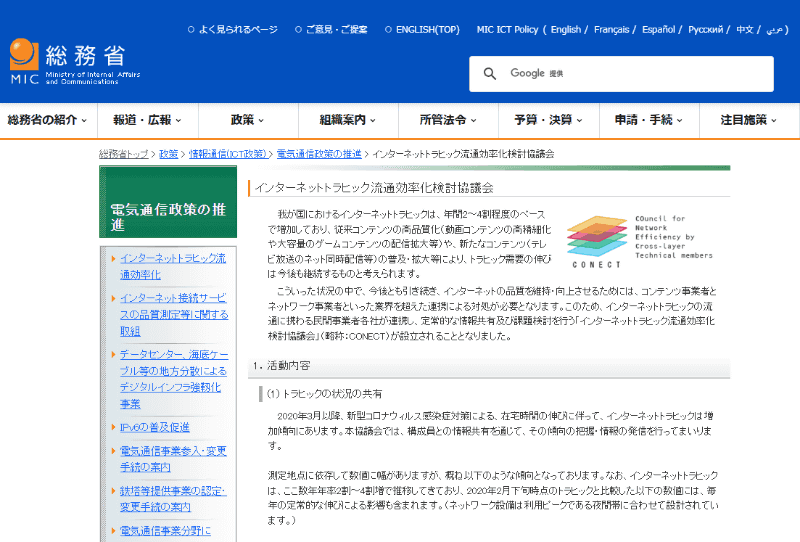Expand 予算・決算 menu
800x542 pixels.
(x=548, y=120)
